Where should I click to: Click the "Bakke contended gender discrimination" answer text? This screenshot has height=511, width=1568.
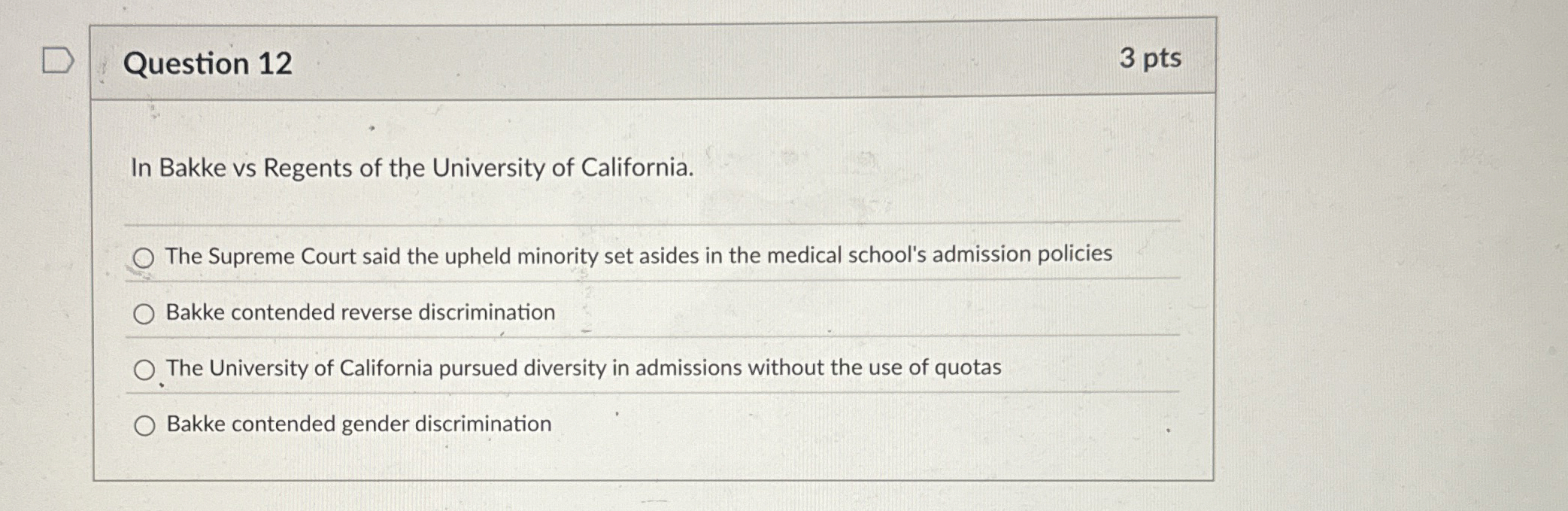(x=359, y=424)
